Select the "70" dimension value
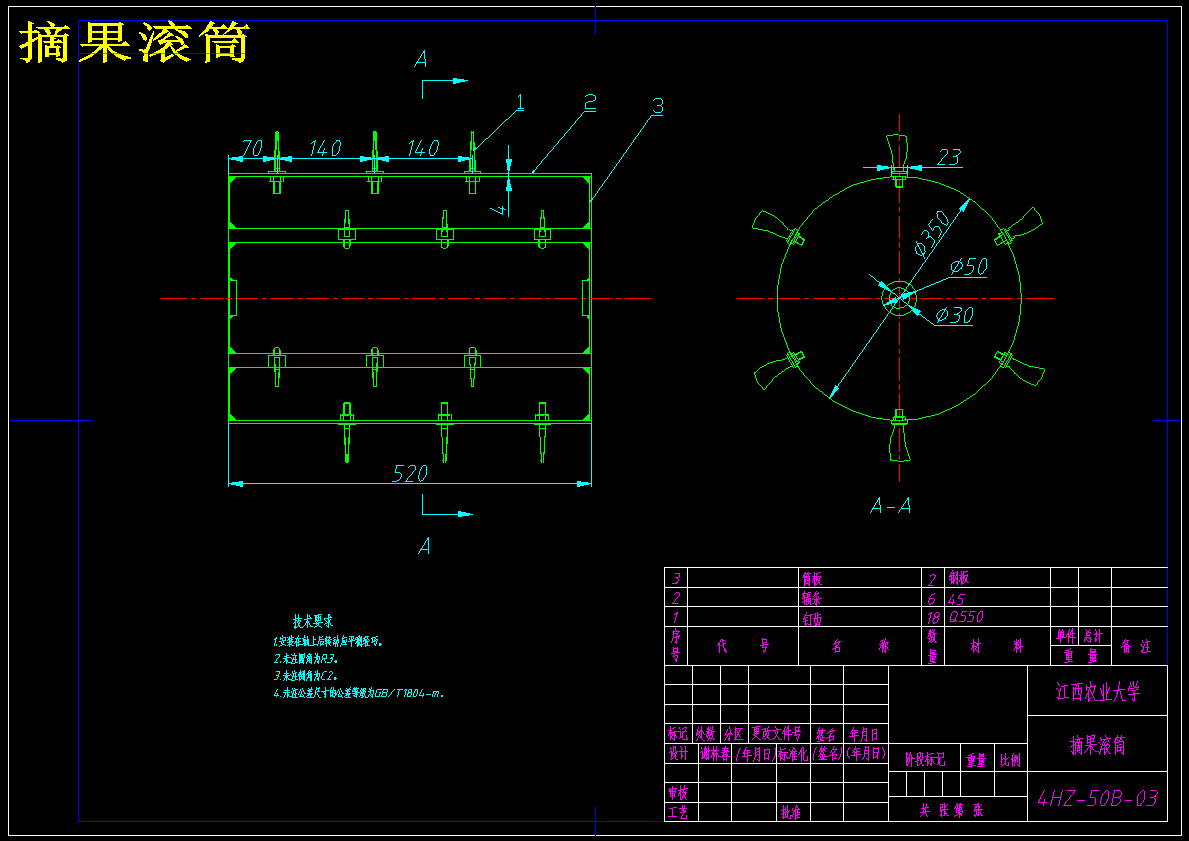The image size is (1189, 841). [252, 147]
